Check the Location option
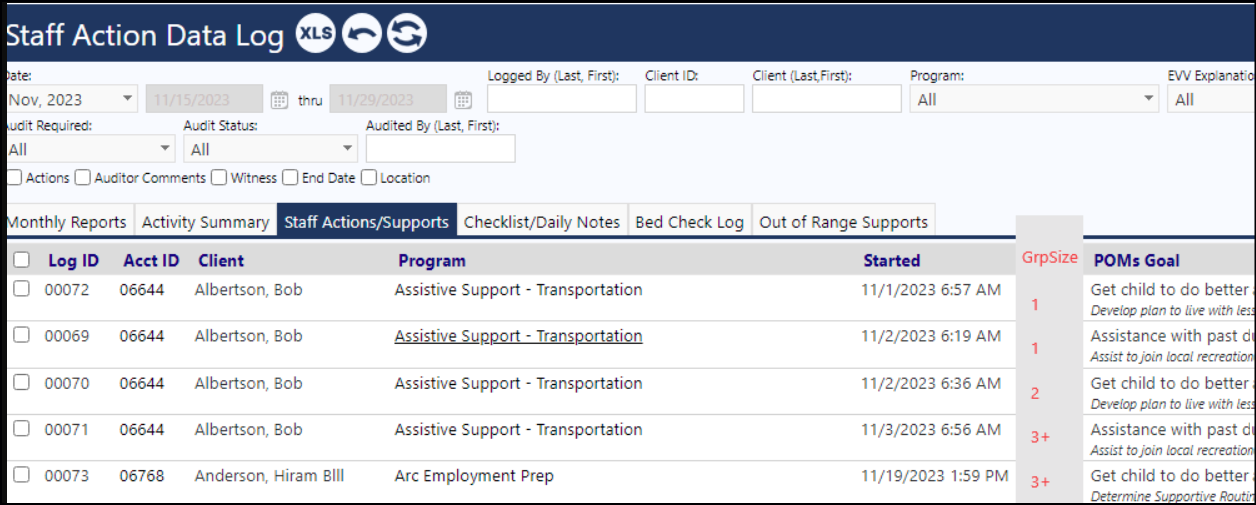This screenshot has width=1256, height=505. pos(369,178)
